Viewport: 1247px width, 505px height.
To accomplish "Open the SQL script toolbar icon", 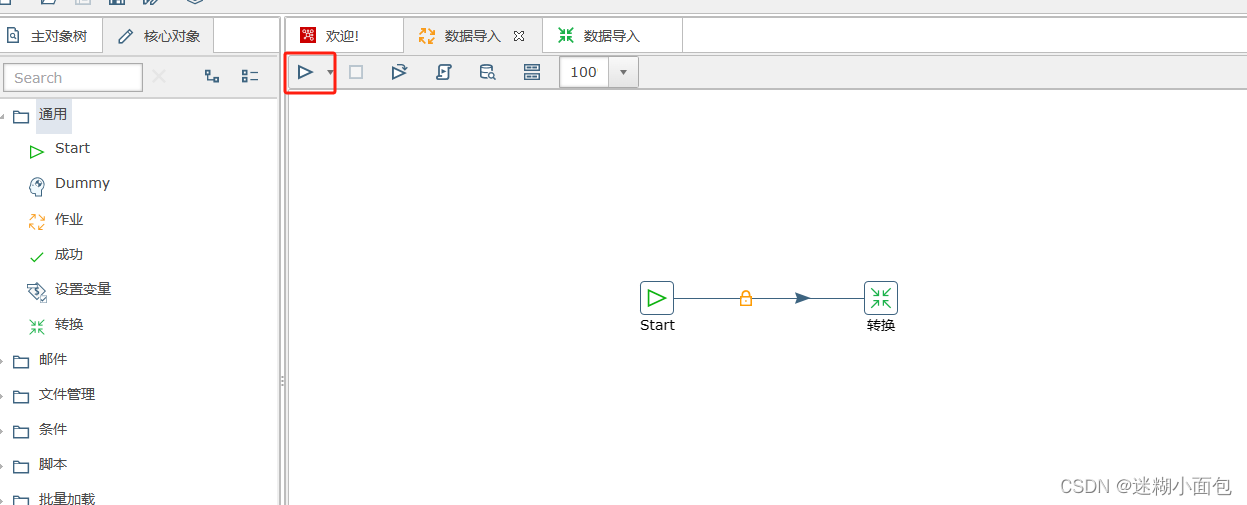I will 444,72.
